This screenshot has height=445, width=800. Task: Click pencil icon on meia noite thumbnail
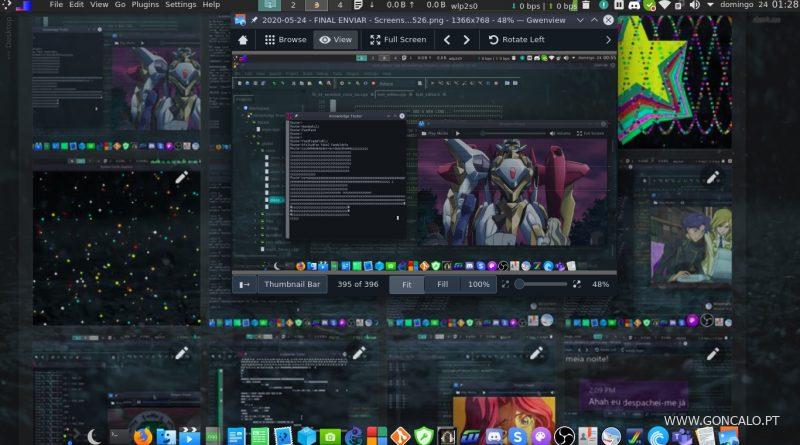coord(713,353)
